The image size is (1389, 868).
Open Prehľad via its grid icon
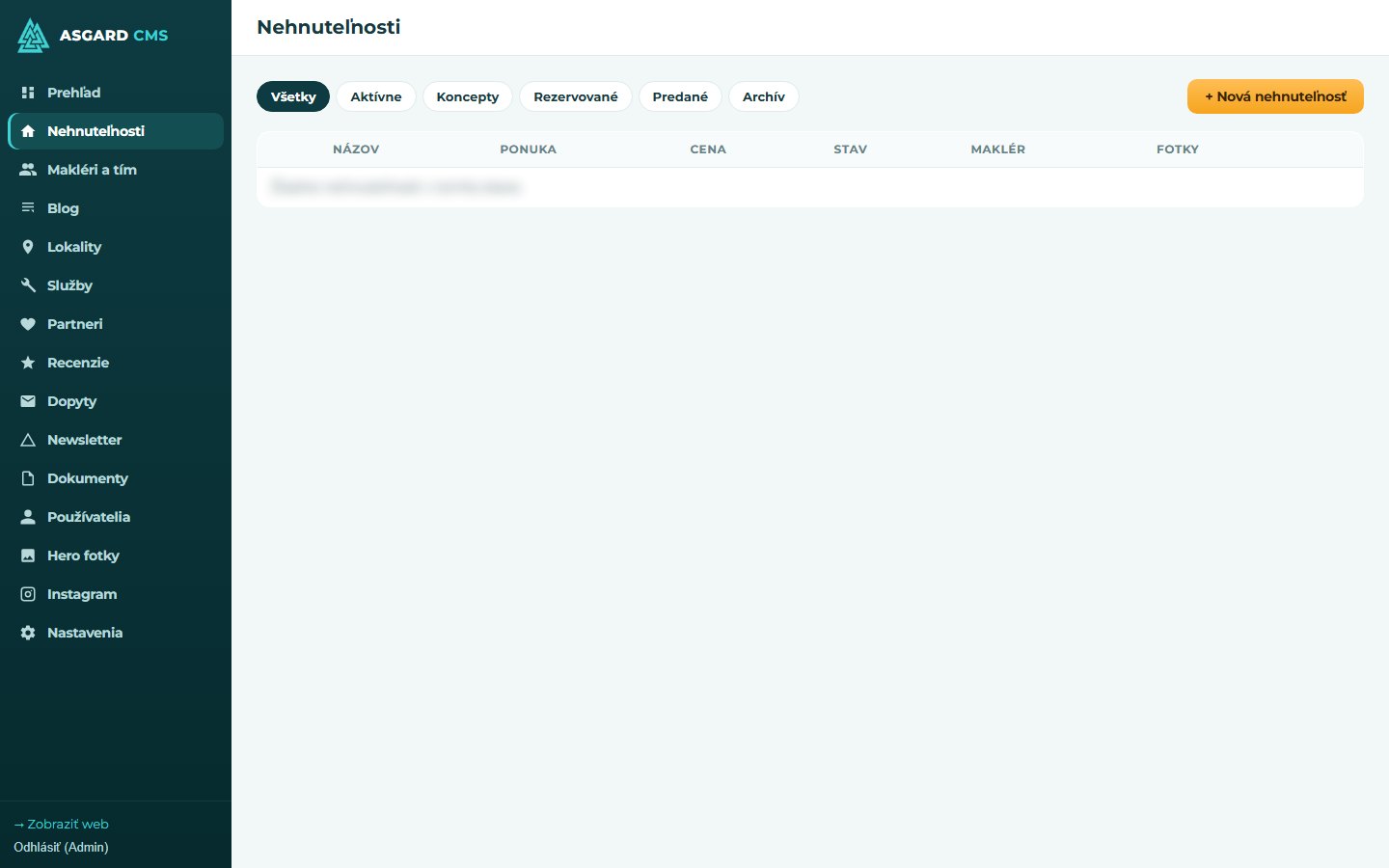coord(28,93)
